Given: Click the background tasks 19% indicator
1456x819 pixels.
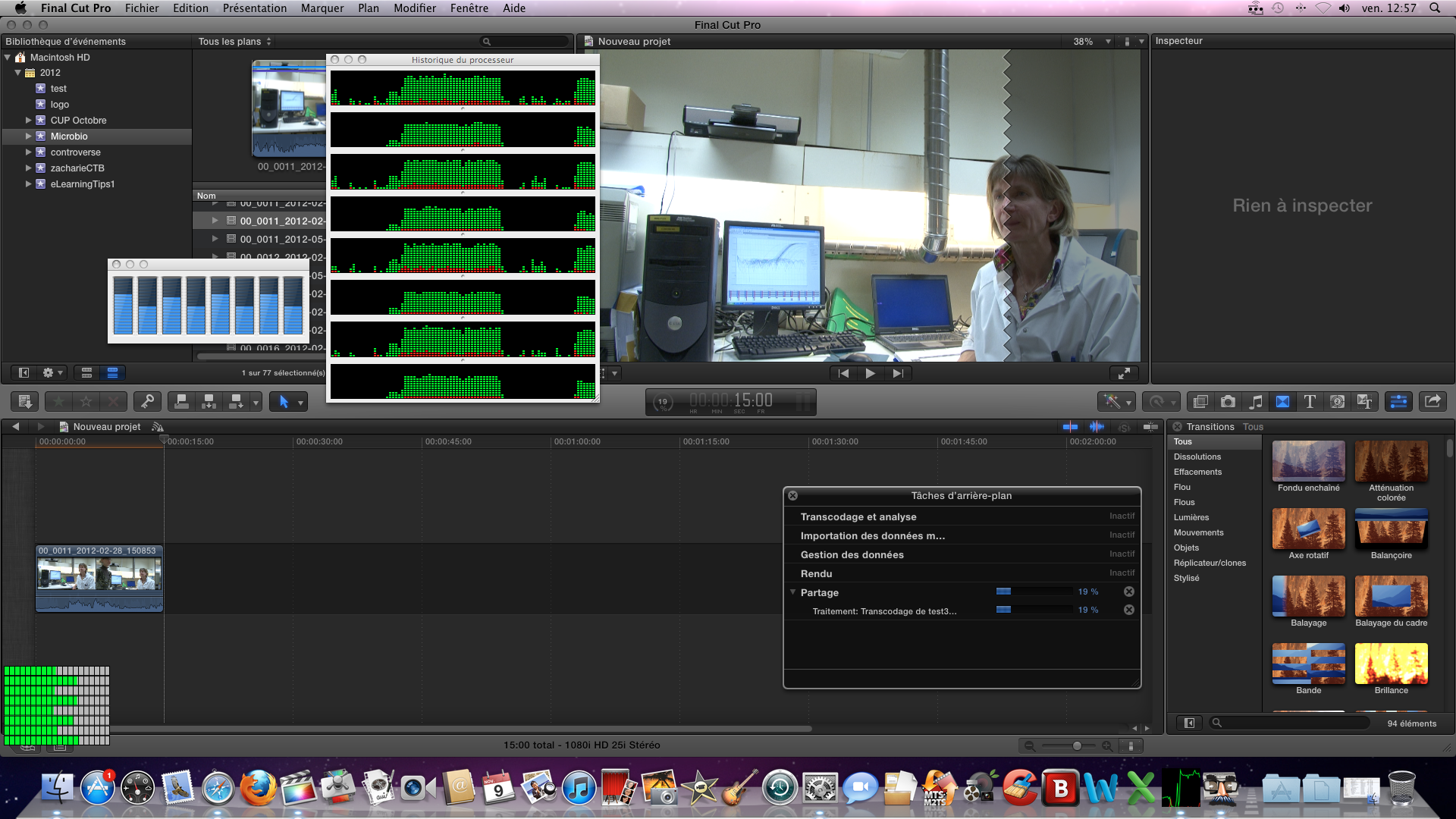Looking at the screenshot, I should (x=663, y=402).
